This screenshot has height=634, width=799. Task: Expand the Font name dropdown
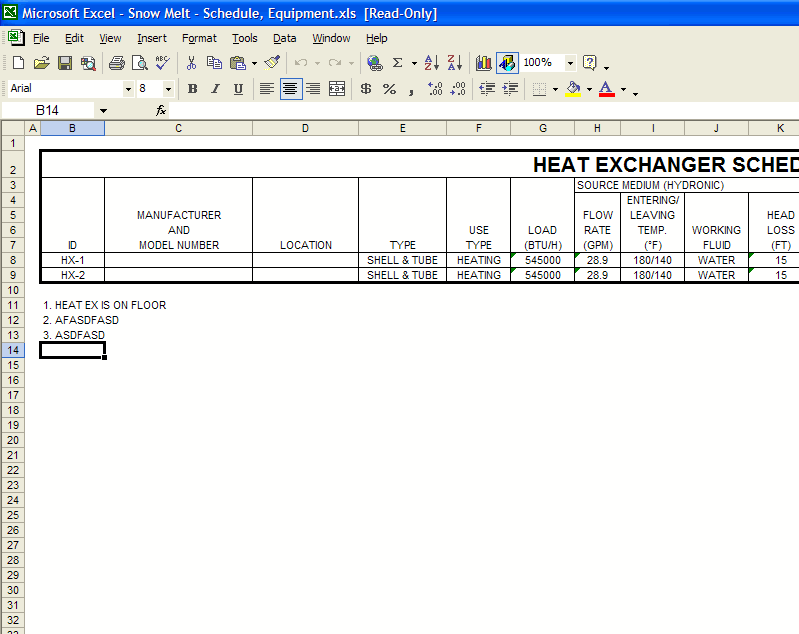(128, 89)
